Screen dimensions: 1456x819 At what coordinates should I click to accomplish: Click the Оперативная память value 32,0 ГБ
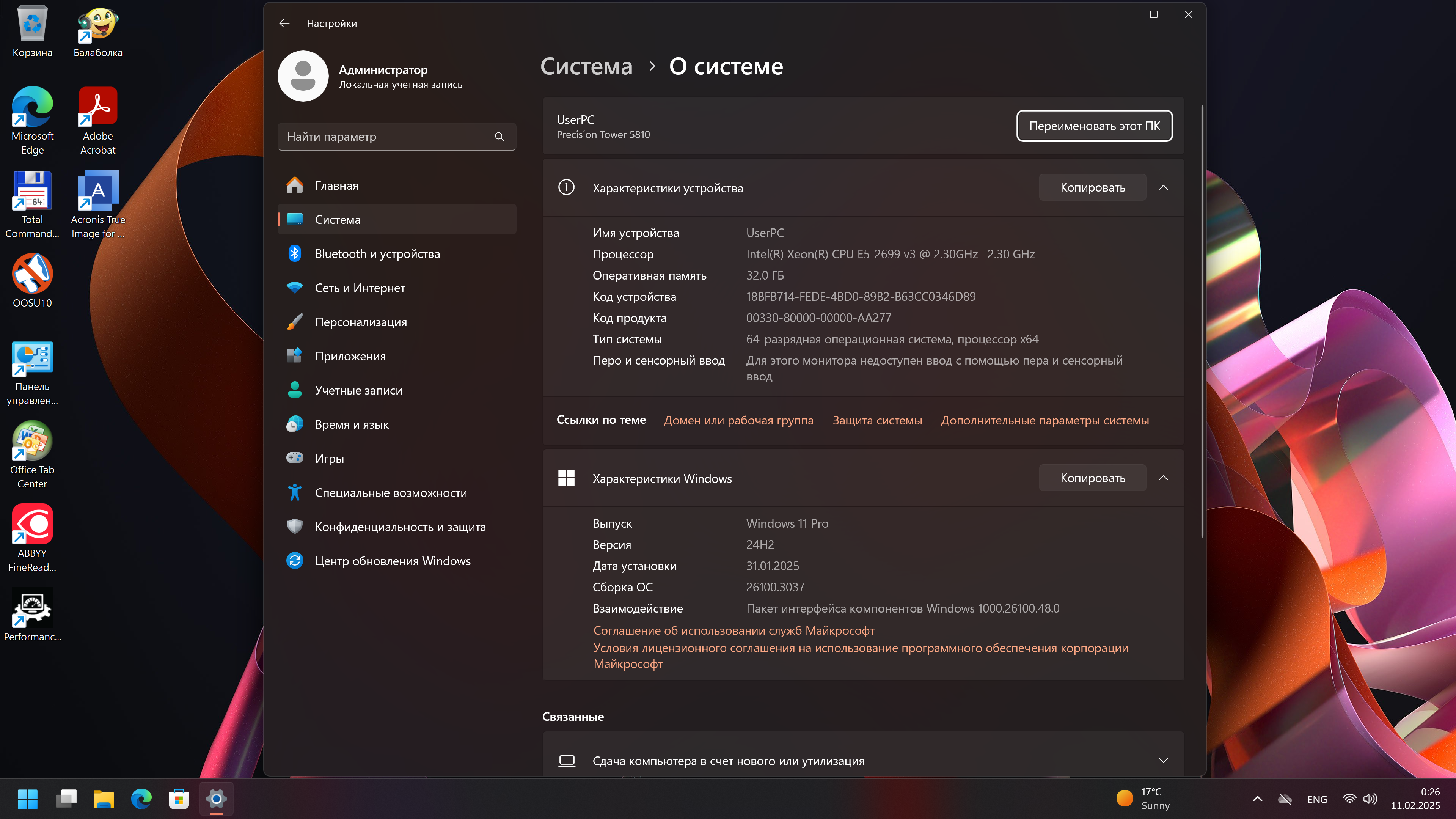point(765,275)
